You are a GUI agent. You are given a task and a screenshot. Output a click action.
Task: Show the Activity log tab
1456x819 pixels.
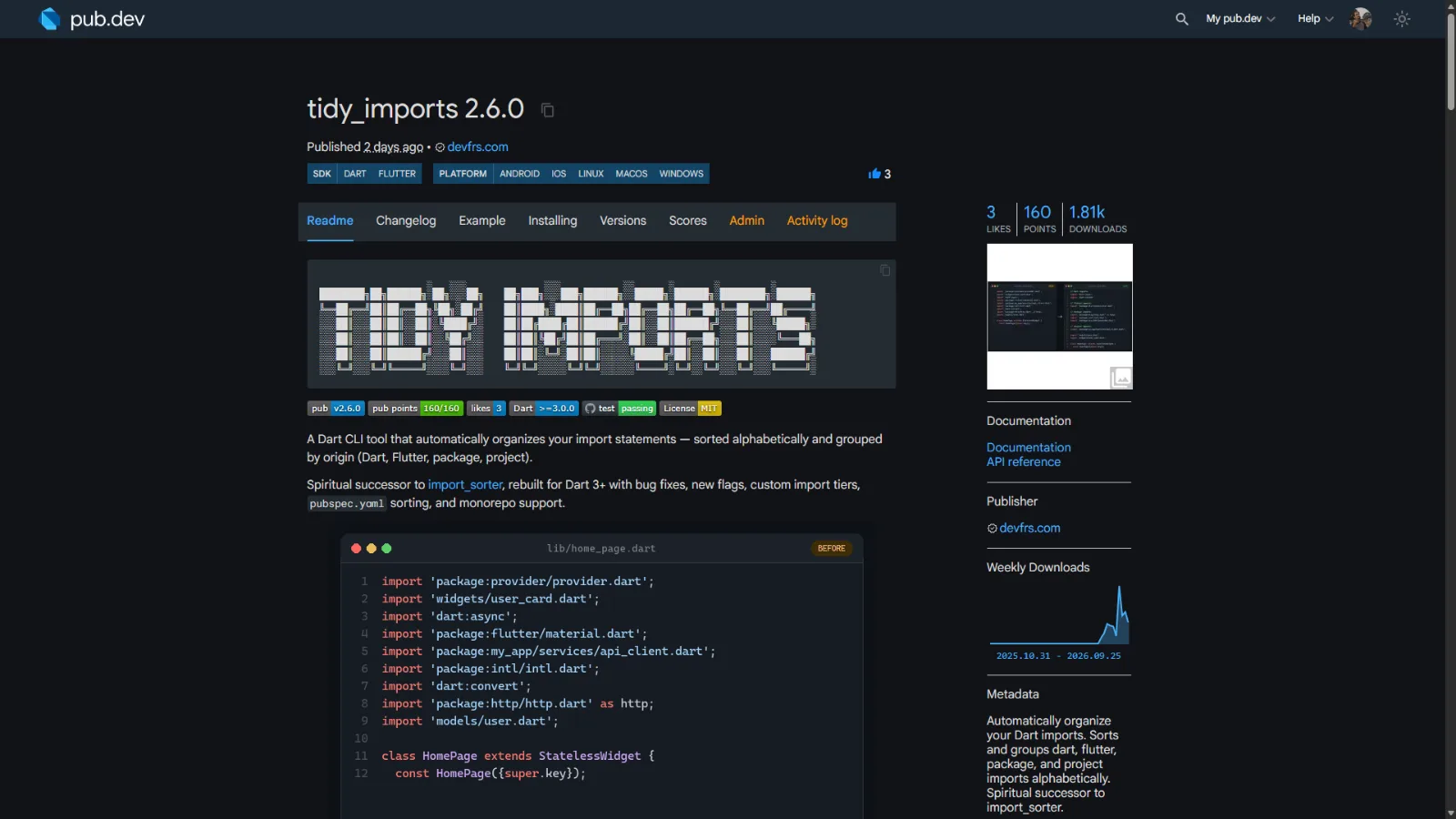pos(817,221)
